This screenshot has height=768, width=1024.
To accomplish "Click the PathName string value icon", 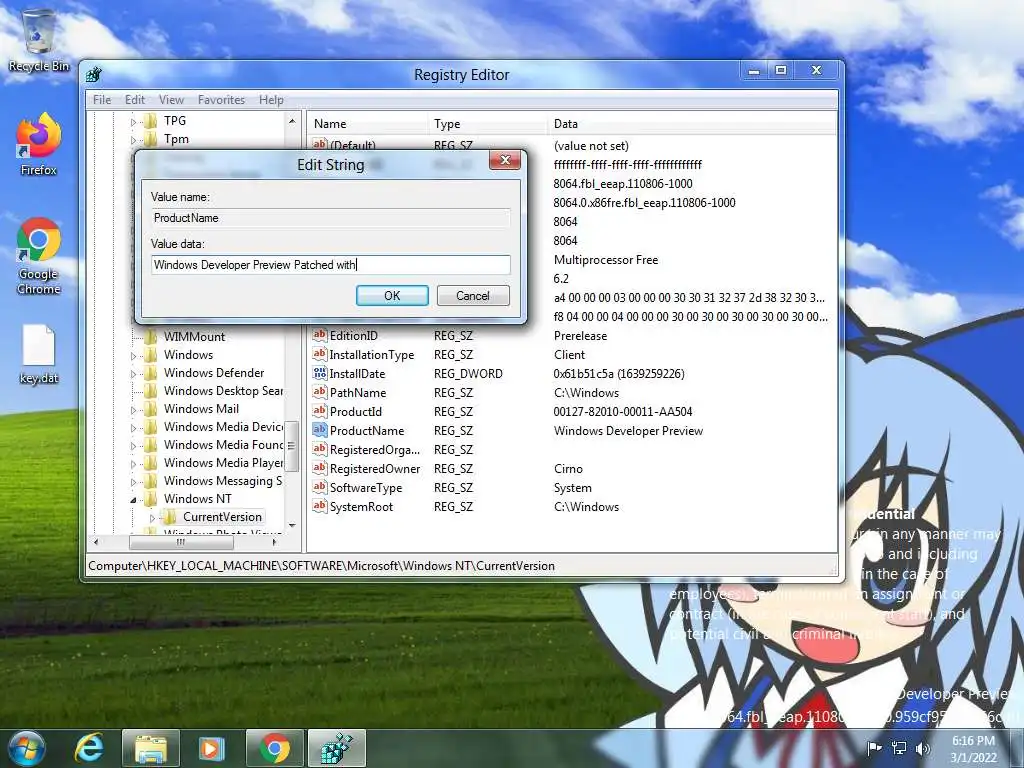I will pyautogui.click(x=319, y=392).
